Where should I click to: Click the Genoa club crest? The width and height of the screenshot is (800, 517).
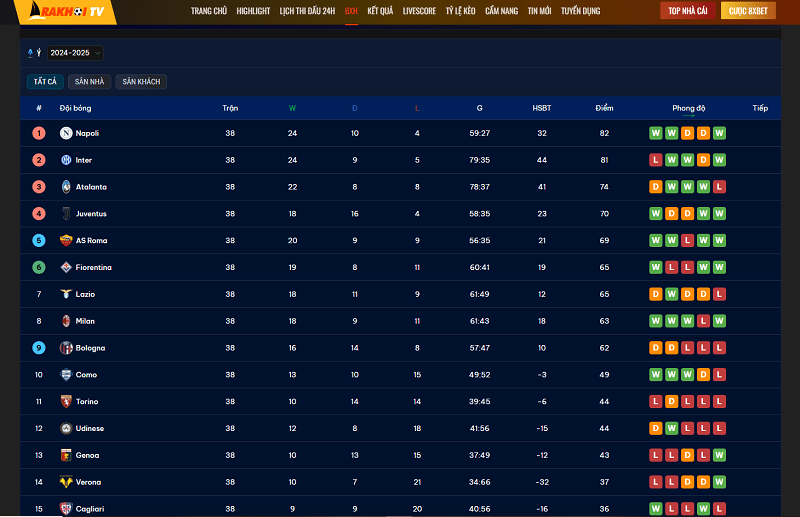tap(66, 455)
